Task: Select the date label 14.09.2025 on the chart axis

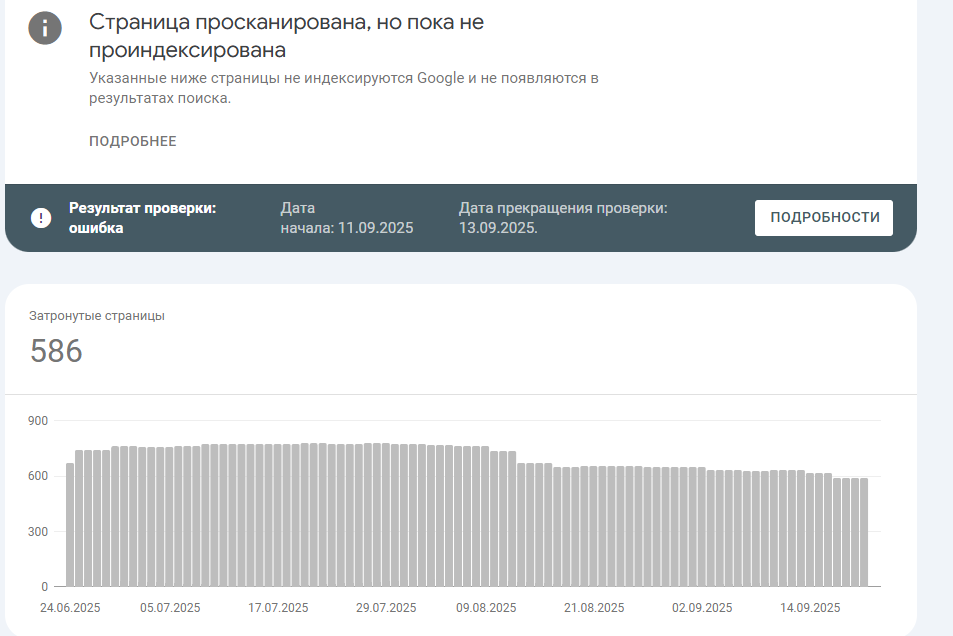Action: click(813, 607)
